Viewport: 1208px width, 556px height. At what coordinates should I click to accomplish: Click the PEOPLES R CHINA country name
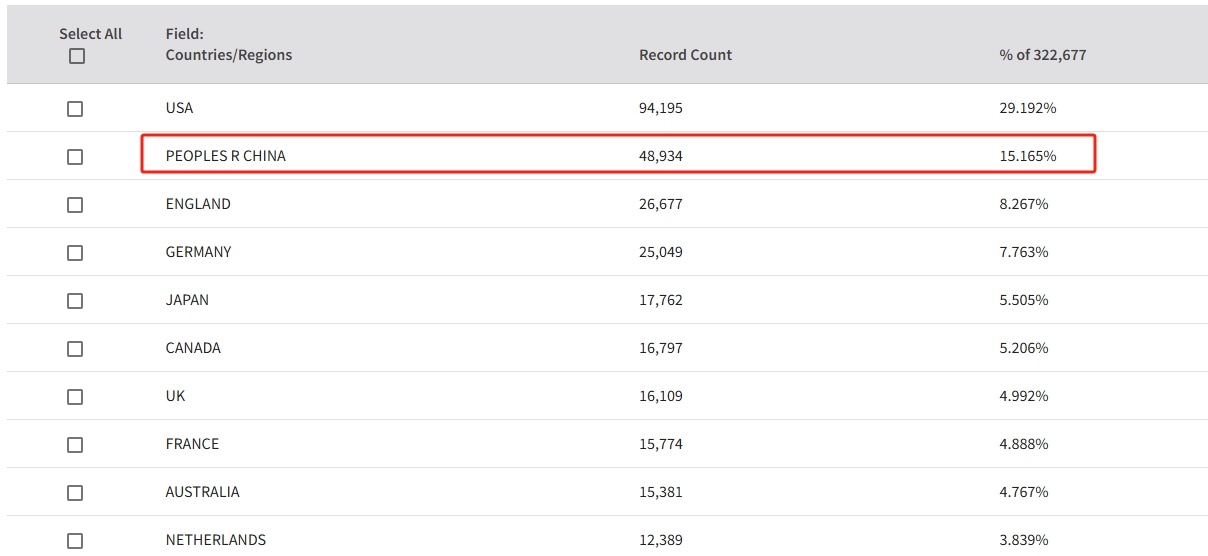[x=225, y=156]
